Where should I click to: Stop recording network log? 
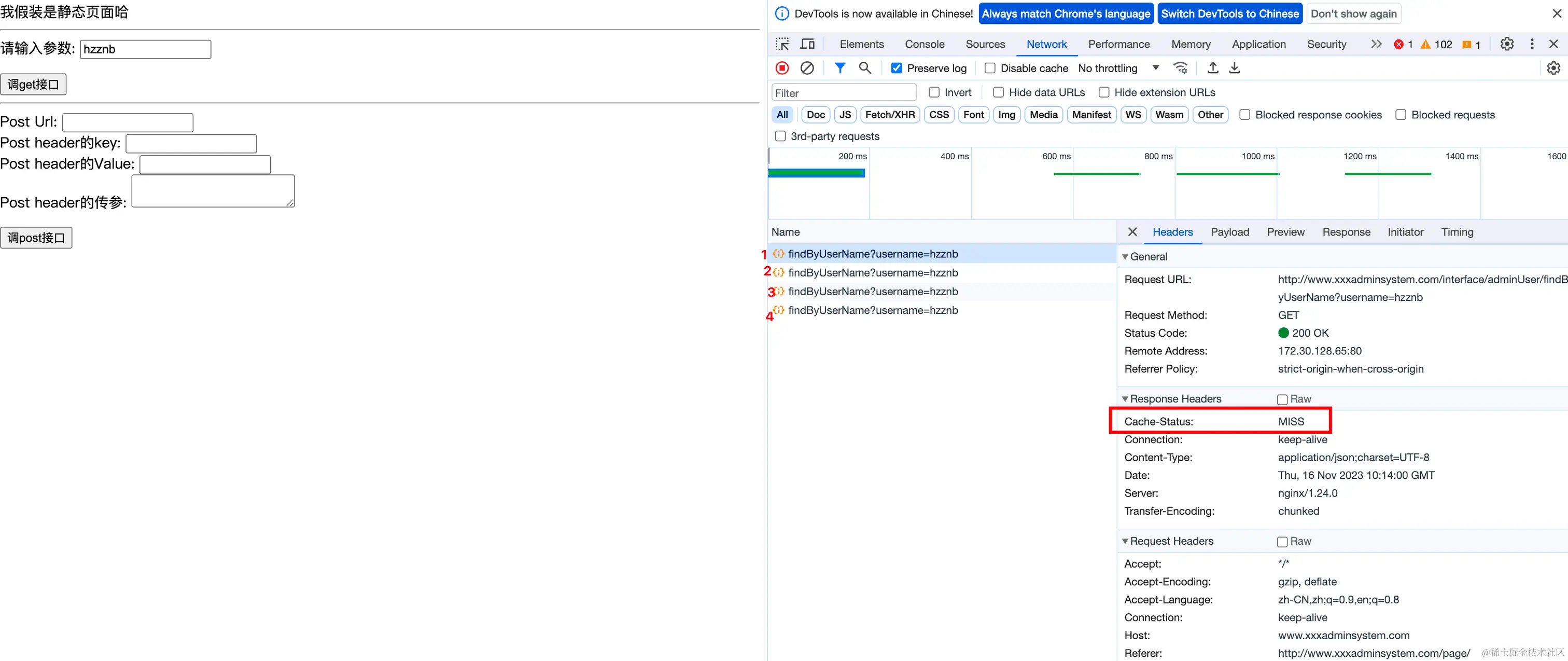pyautogui.click(x=782, y=68)
